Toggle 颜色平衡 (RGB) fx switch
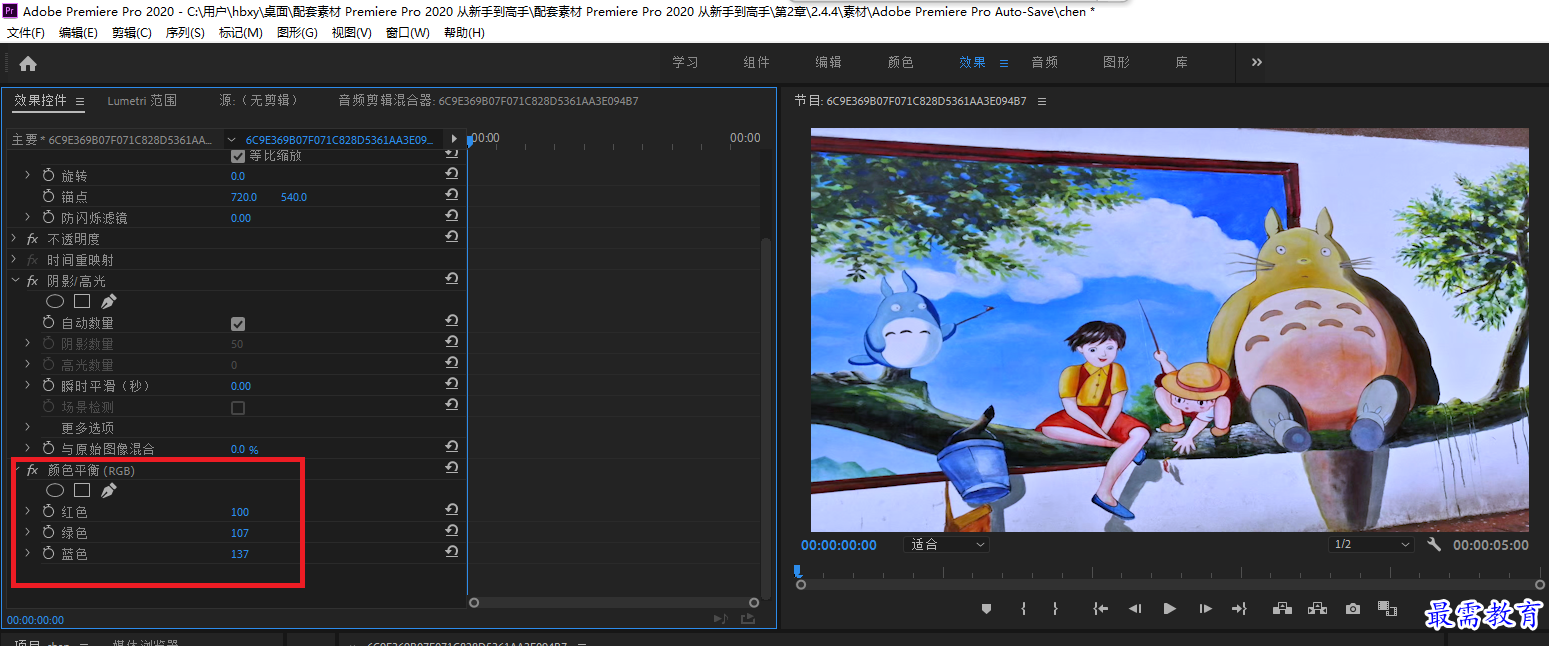The width and height of the screenshot is (1549, 646). [x=33, y=470]
